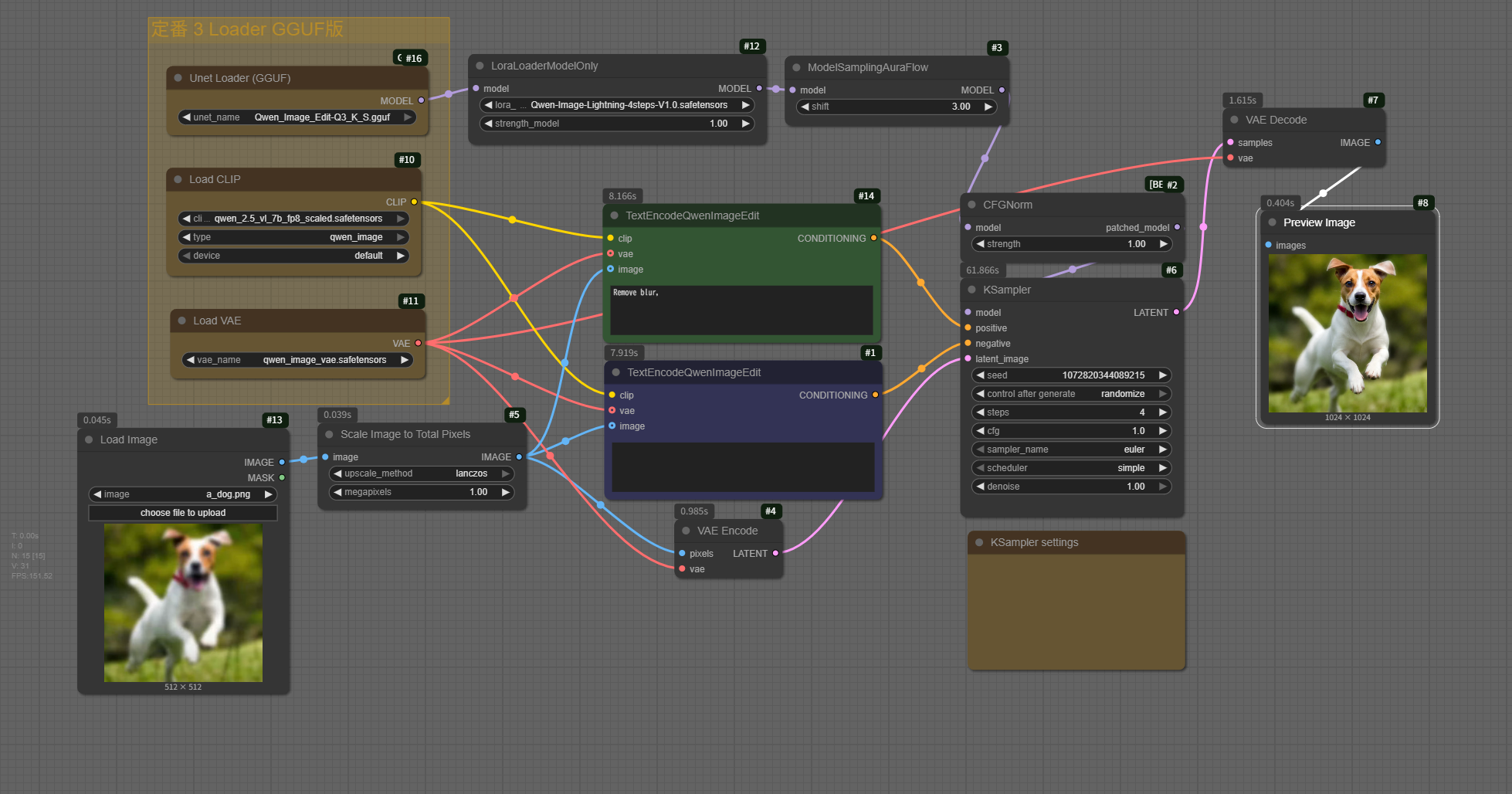Click the output dog image in Preview Image
The image size is (1512, 794).
click(x=1348, y=333)
